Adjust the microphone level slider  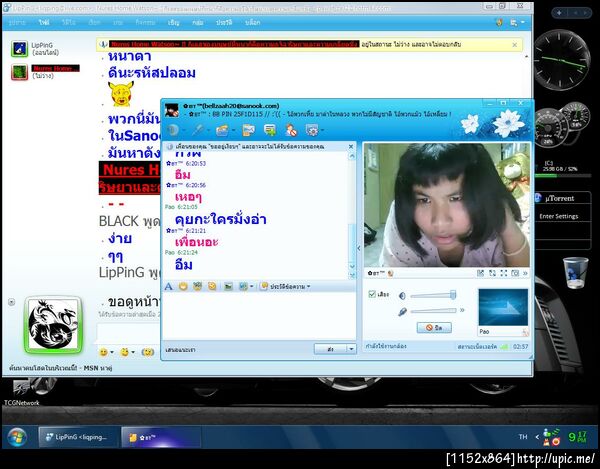pyautogui.click(x=433, y=311)
